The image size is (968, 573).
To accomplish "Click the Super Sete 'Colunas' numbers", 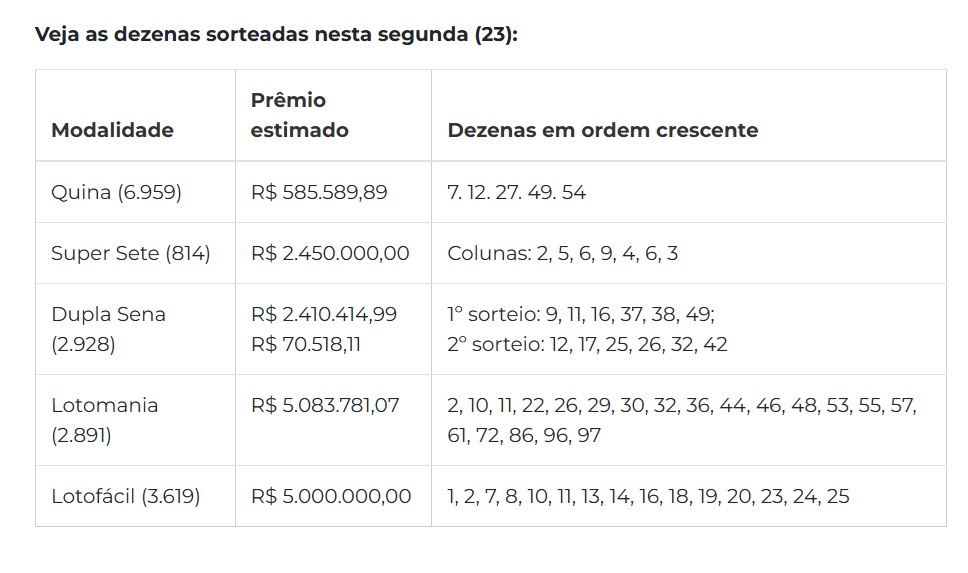I will point(562,253).
